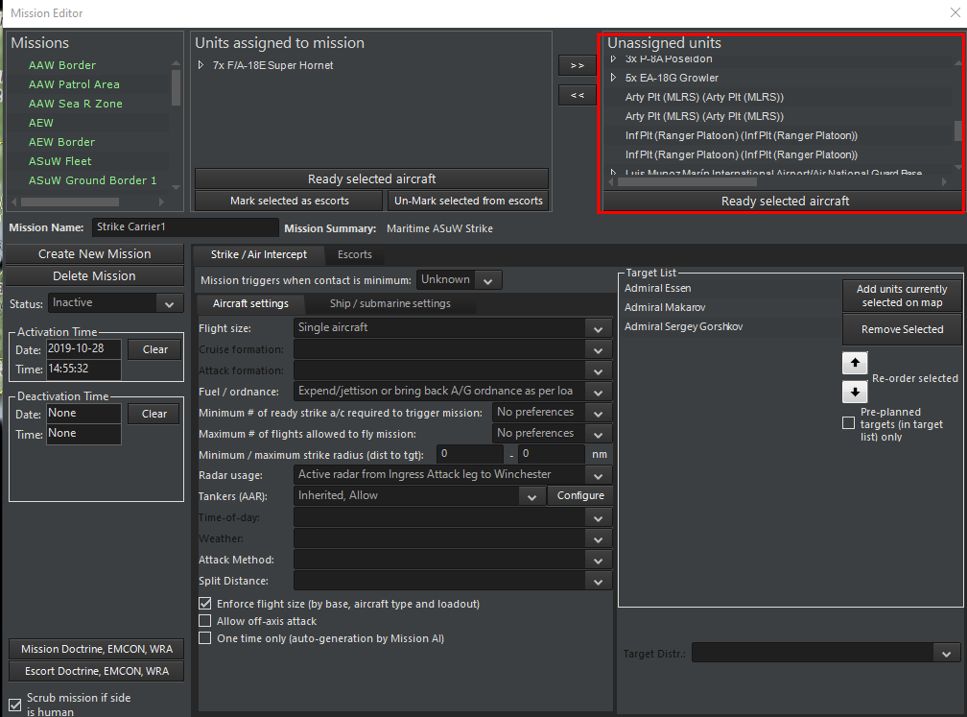Select AAW Patrol Area mission
The width and height of the screenshot is (967, 717).
click(x=74, y=84)
